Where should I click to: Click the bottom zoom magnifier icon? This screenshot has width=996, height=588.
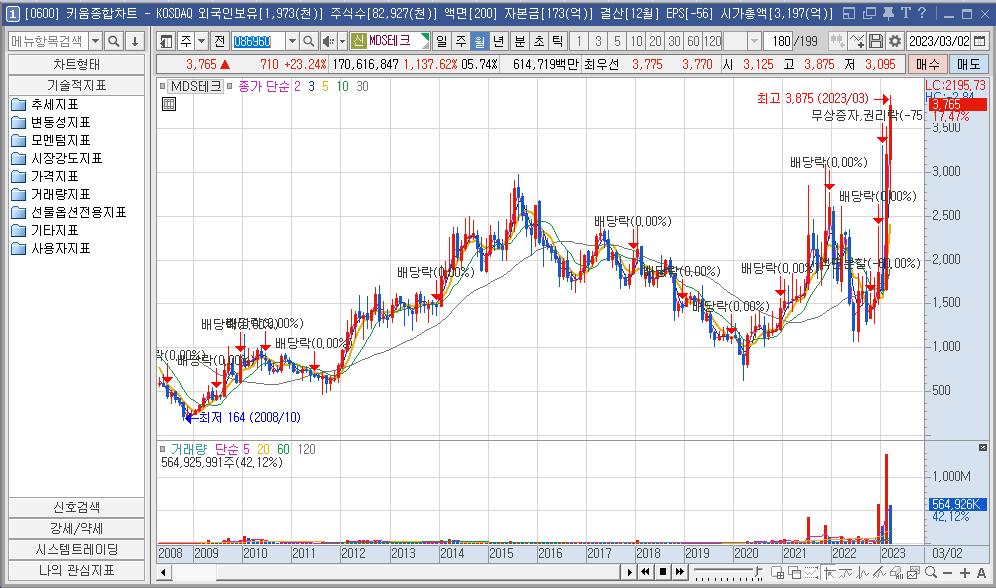(931, 573)
